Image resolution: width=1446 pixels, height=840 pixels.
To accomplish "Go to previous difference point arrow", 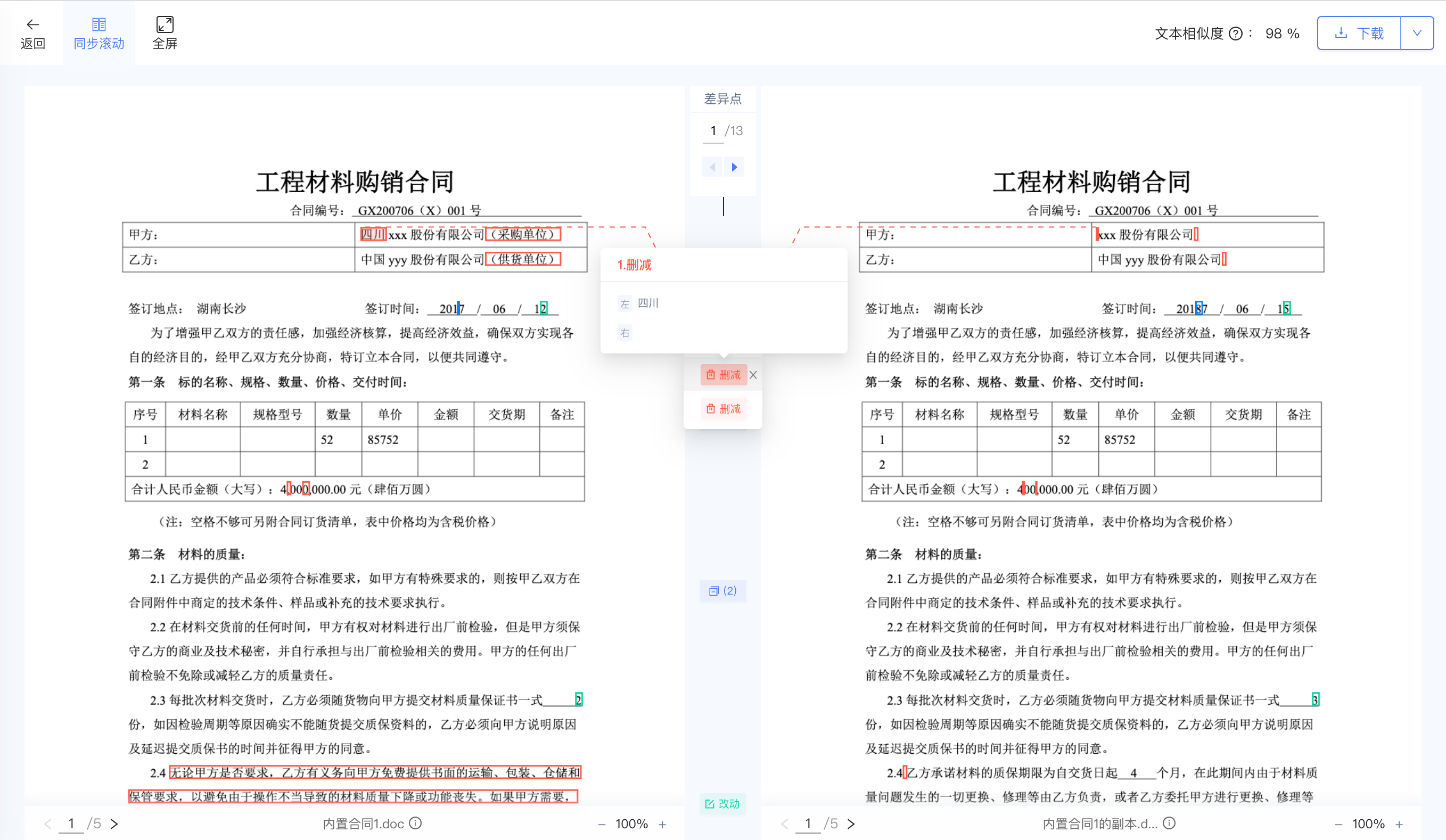I will tap(712, 167).
